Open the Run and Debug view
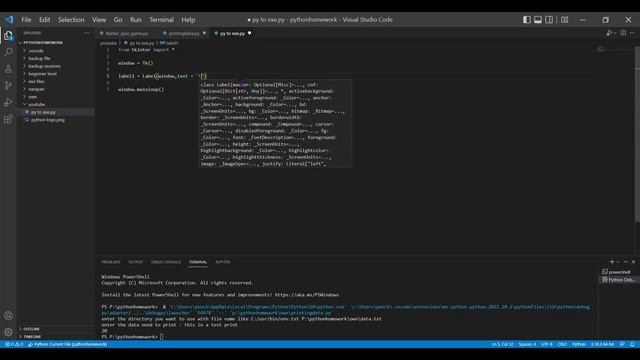The height and width of the screenshot is (360, 640). (8, 102)
